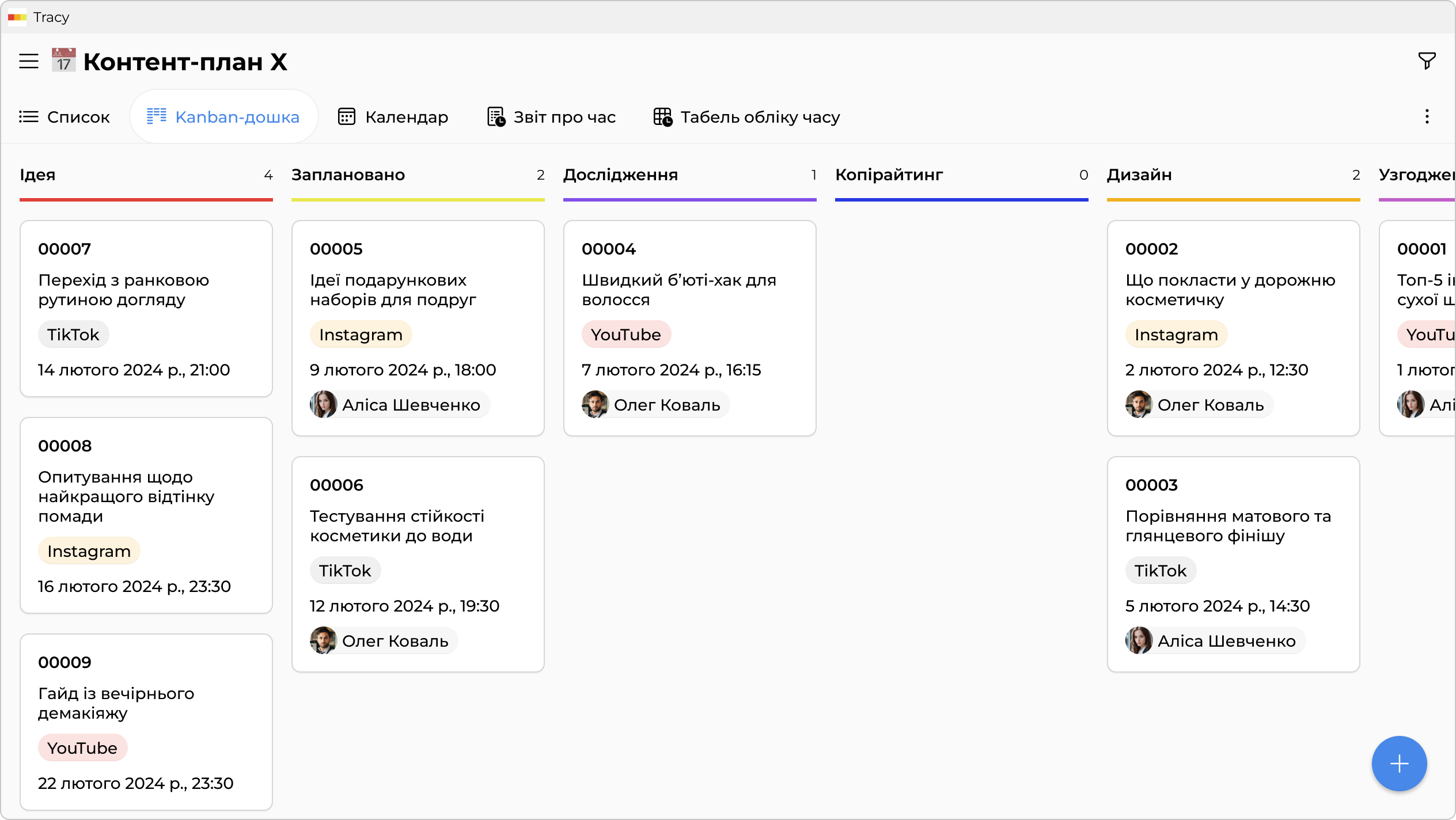Click Аліса Шевченко avatar on card 00003
The width and height of the screenshot is (1456, 820).
[1139, 641]
